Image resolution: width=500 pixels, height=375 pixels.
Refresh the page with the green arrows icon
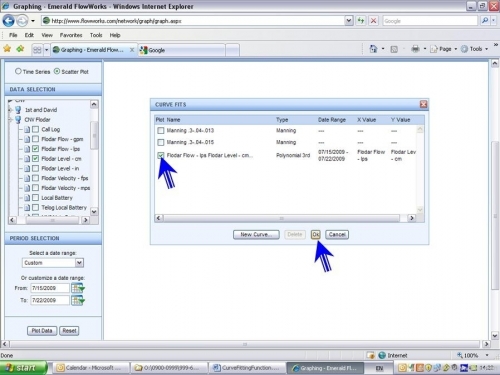(361, 21)
